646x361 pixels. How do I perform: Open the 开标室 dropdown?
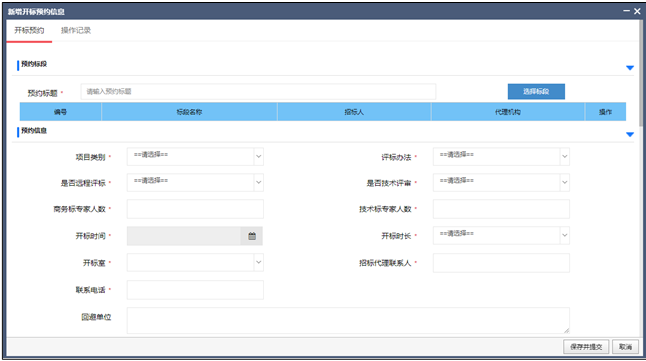click(x=195, y=263)
